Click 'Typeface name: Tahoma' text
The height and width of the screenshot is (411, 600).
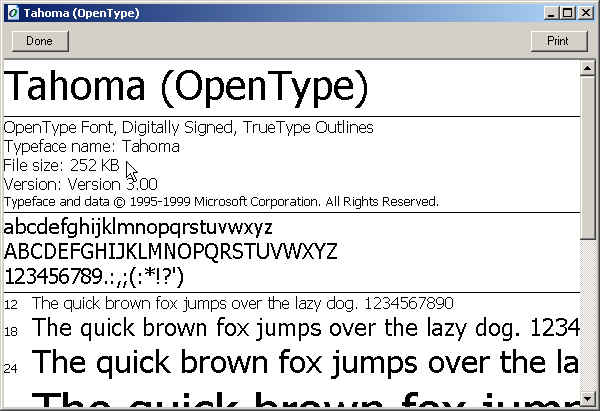(x=92, y=147)
